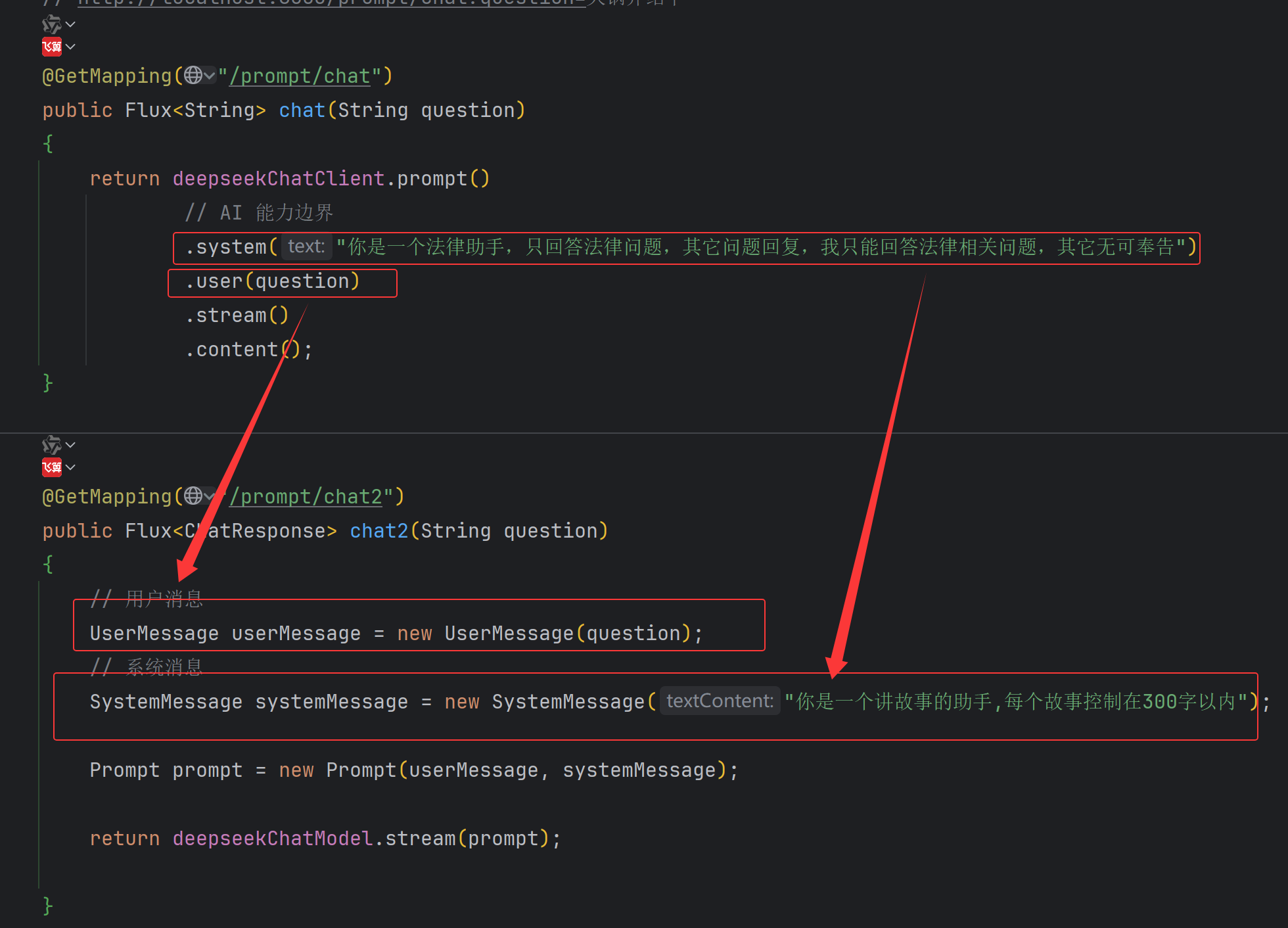Expand Feisuan chevron above chat2 method
1288x928 pixels.
pyautogui.click(x=71, y=467)
